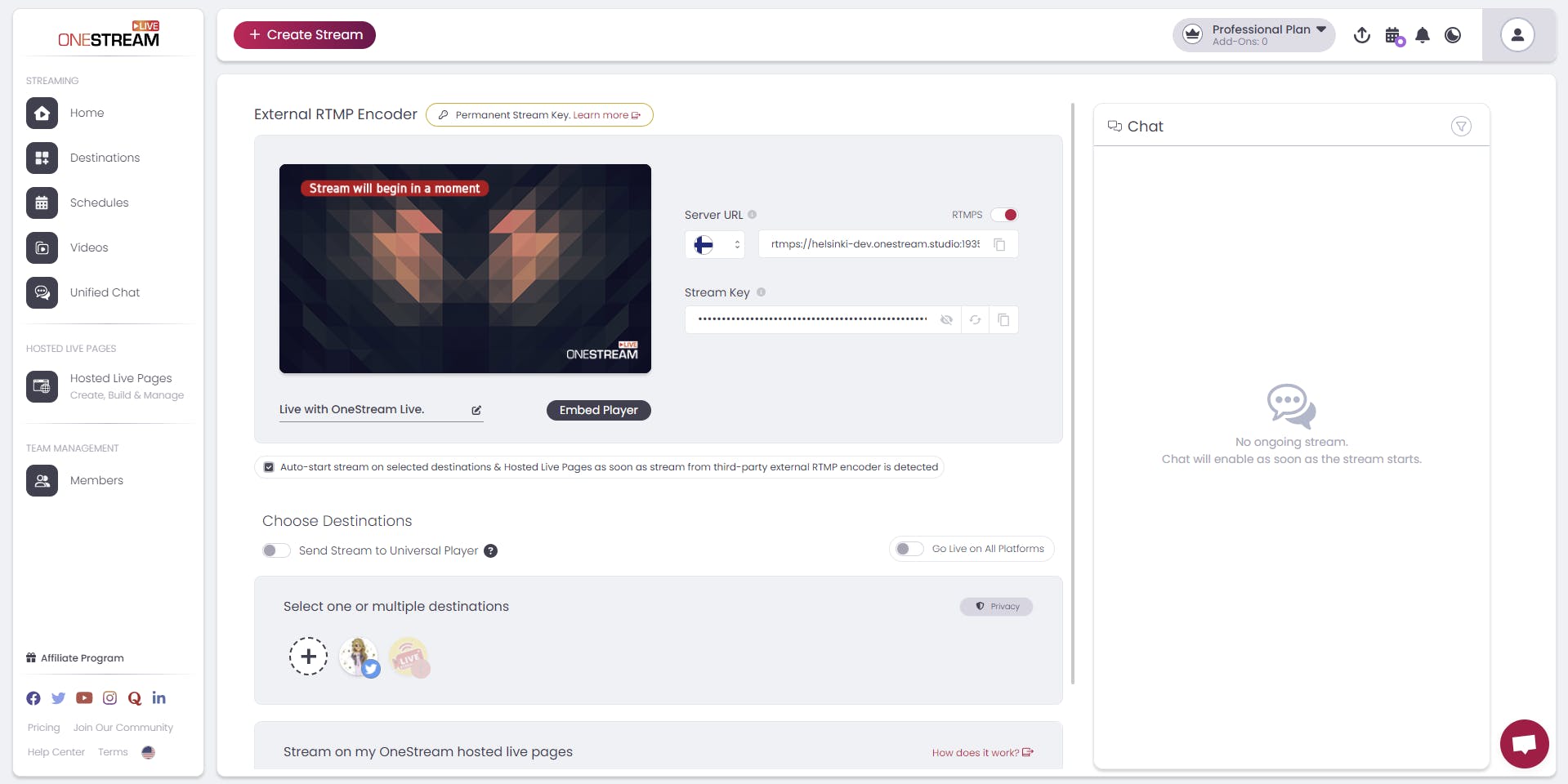Copy the Server URL
The width and height of the screenshot is (1568, 784).
tap(999, 244)
